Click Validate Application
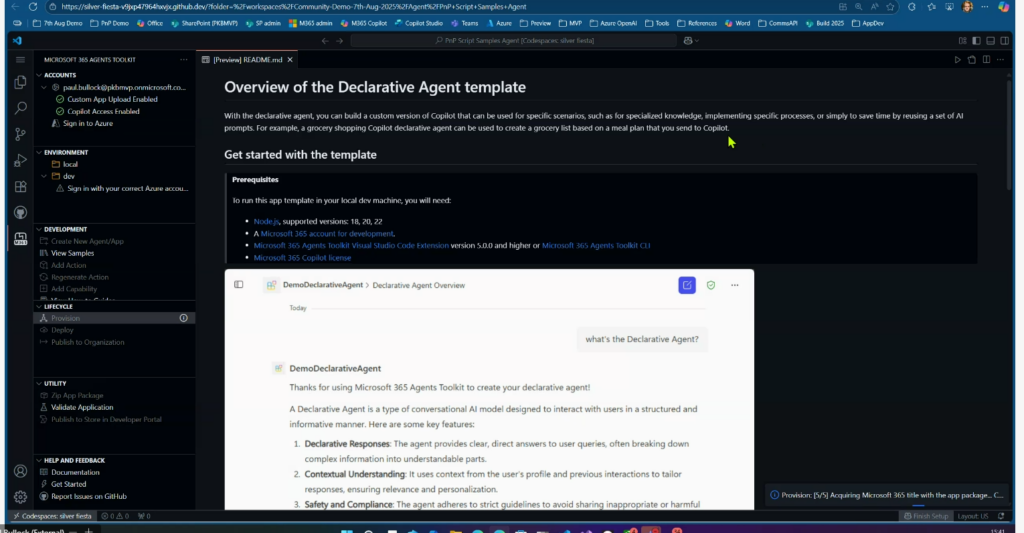Screen dimensions: 1024x533 point(82,408)
